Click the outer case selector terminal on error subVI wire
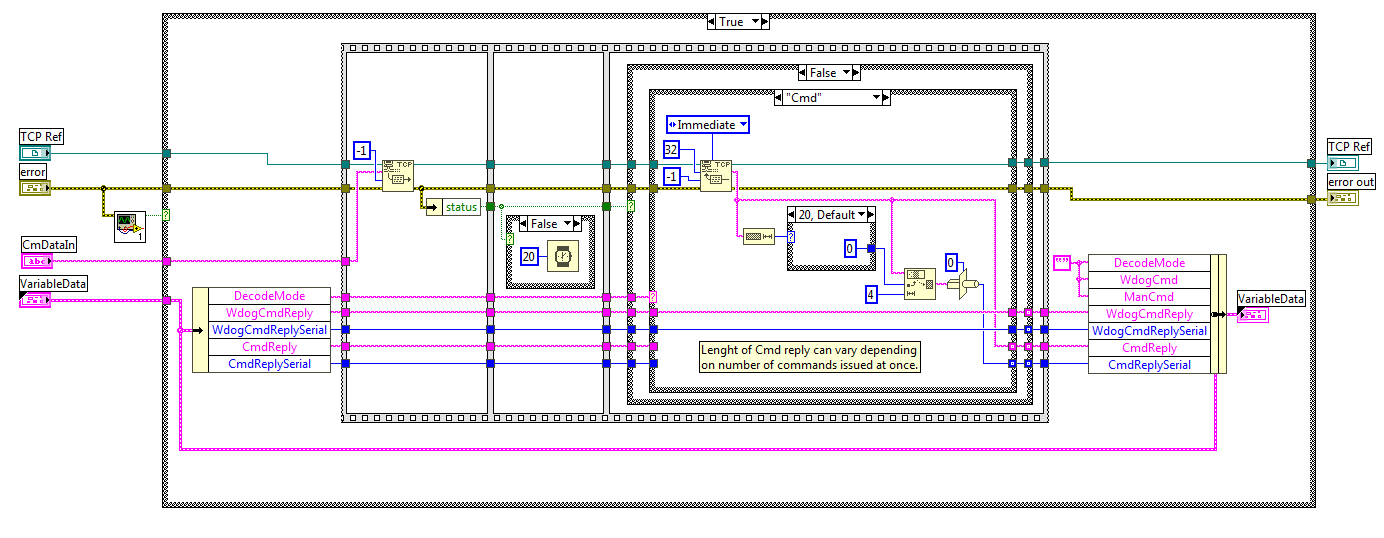This screenshot has height=538, width=1384. click(x=166, y=215)
